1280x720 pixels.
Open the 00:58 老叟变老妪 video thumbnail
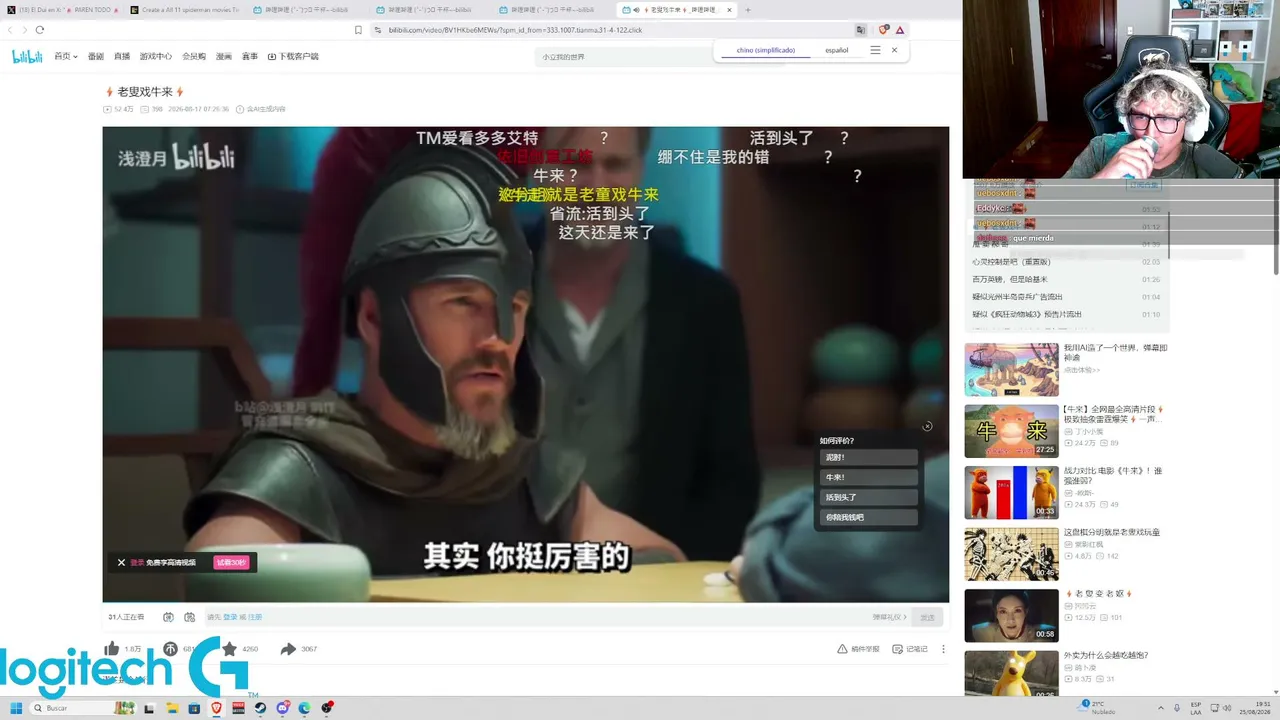1011,615
